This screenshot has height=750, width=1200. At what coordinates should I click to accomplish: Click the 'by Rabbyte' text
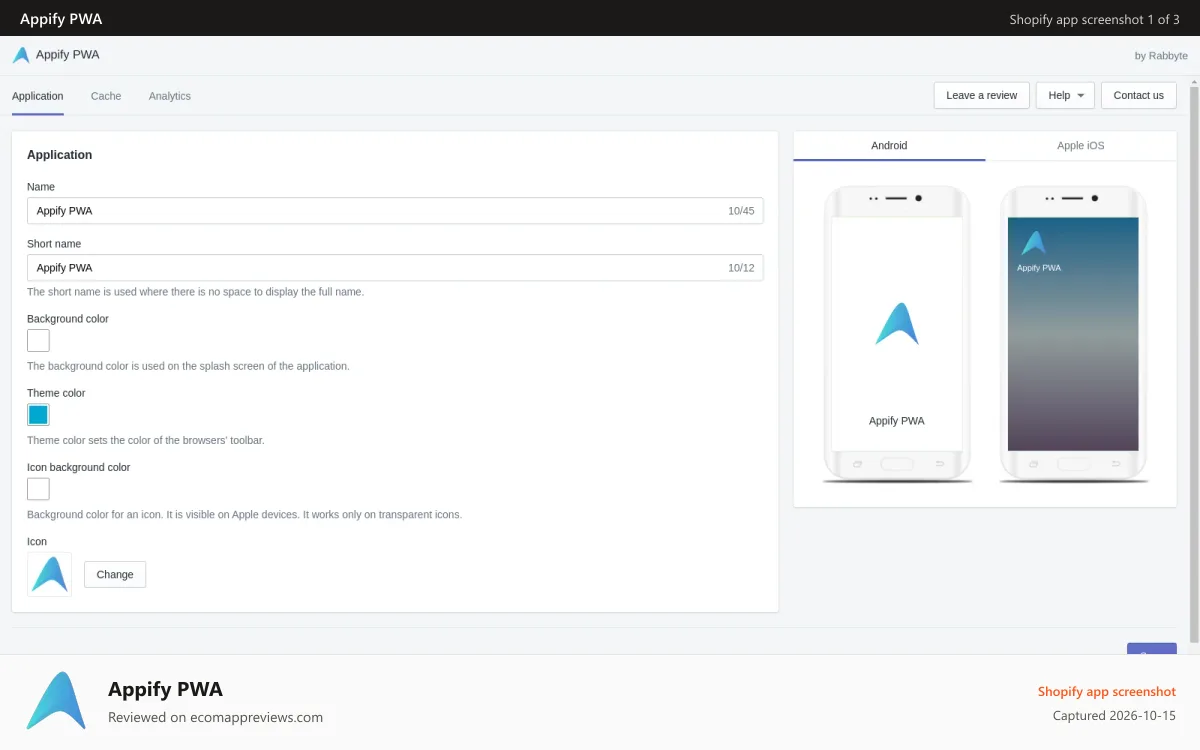tap(1161, 56)
